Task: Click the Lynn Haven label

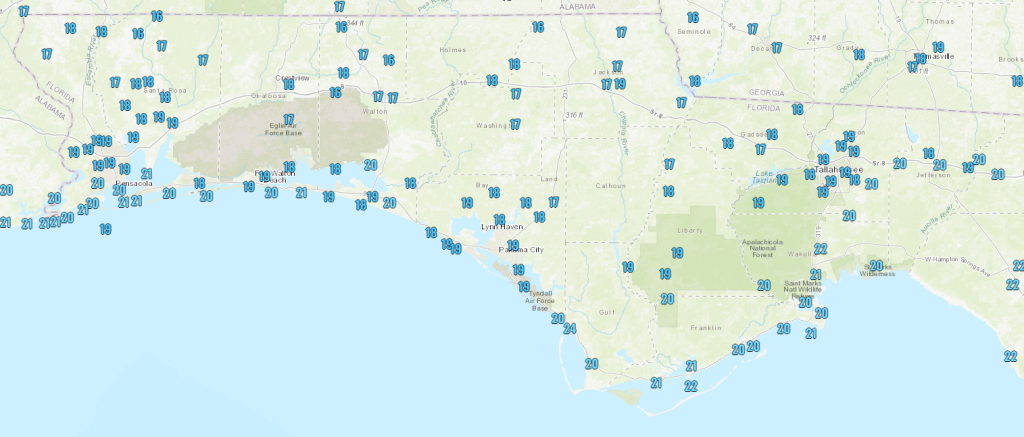Action: 501,227
